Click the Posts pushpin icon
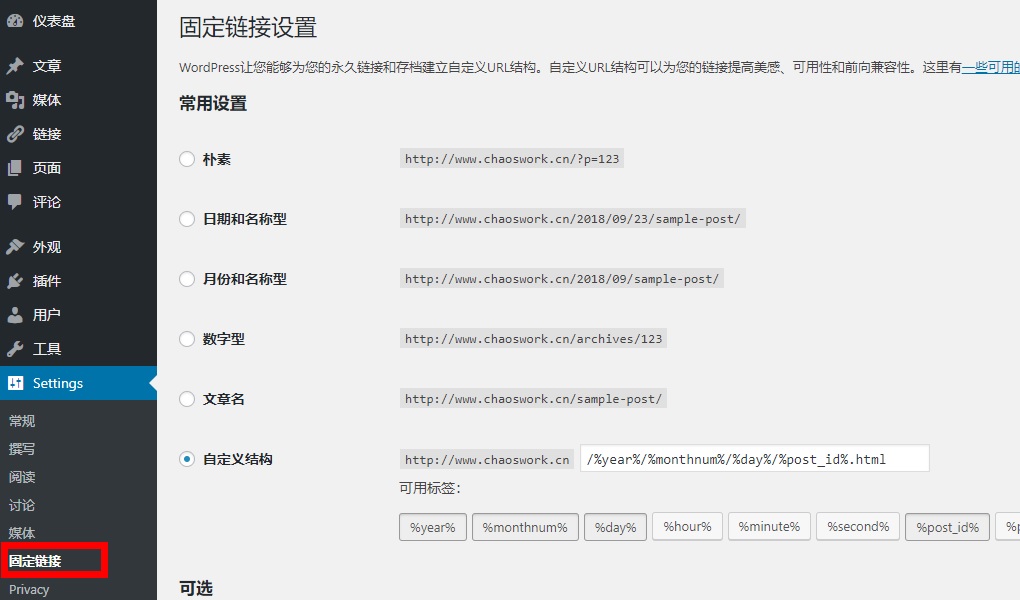The width and height of the screenshot is (1020, 600). [x=15, y=66]
